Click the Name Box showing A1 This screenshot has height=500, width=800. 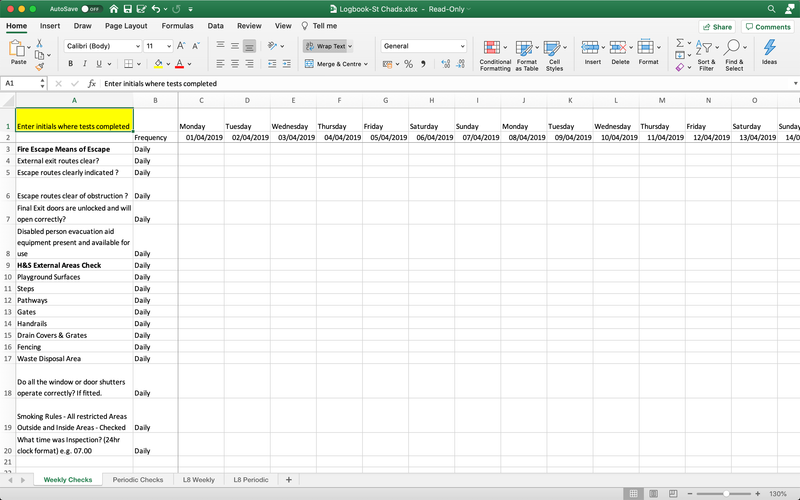point(23,84)
